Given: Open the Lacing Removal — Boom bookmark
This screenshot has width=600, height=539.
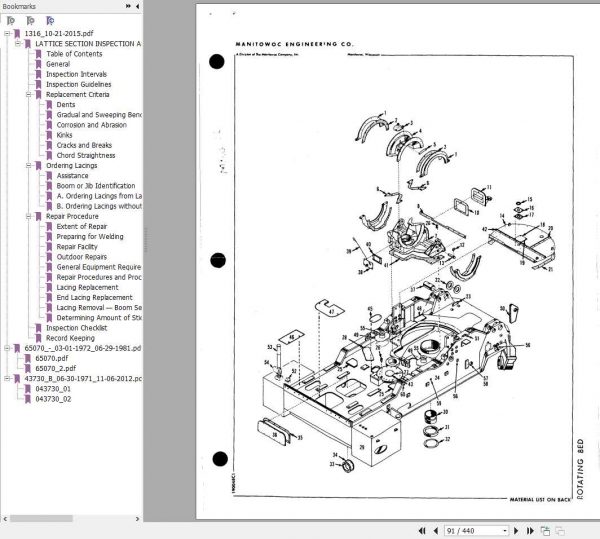Looking at the screenshot, I should click(x=99, y=308).
